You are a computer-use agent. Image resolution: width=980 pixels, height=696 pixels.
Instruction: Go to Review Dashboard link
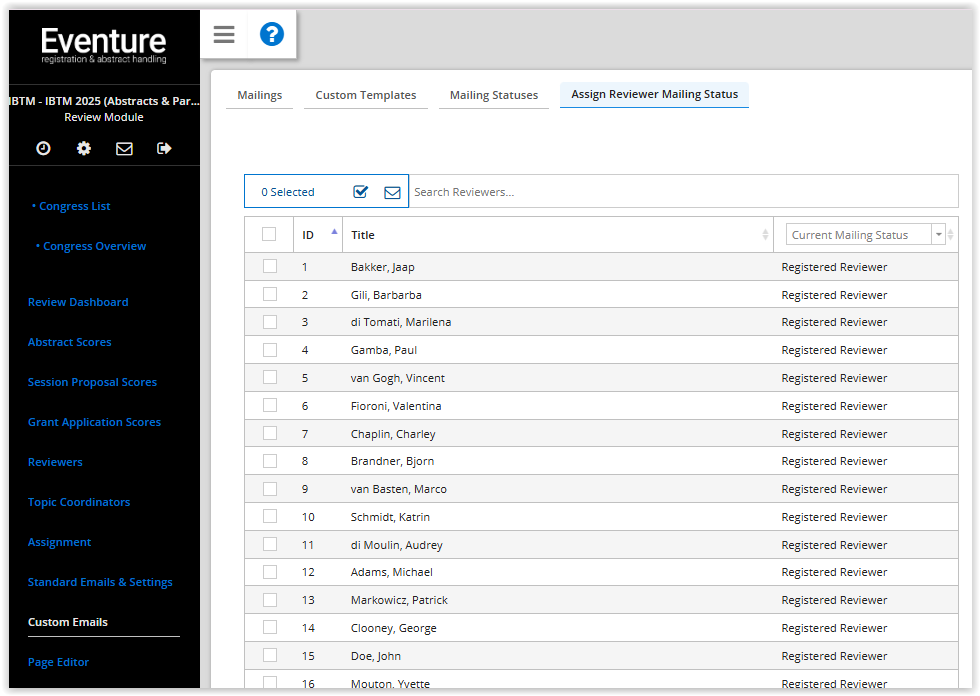pos(78,302)
